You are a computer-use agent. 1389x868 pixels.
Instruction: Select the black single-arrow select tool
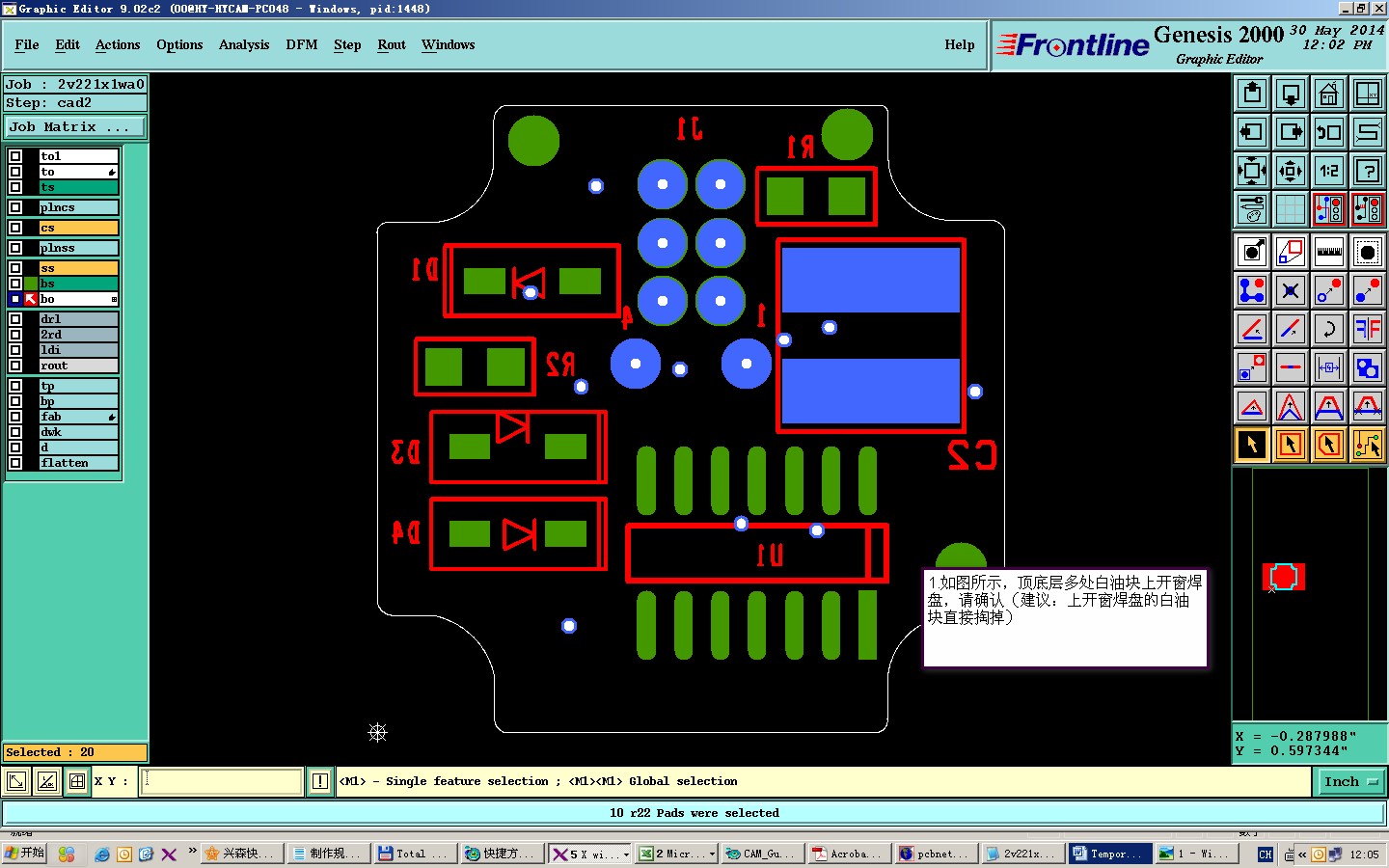1252,445
